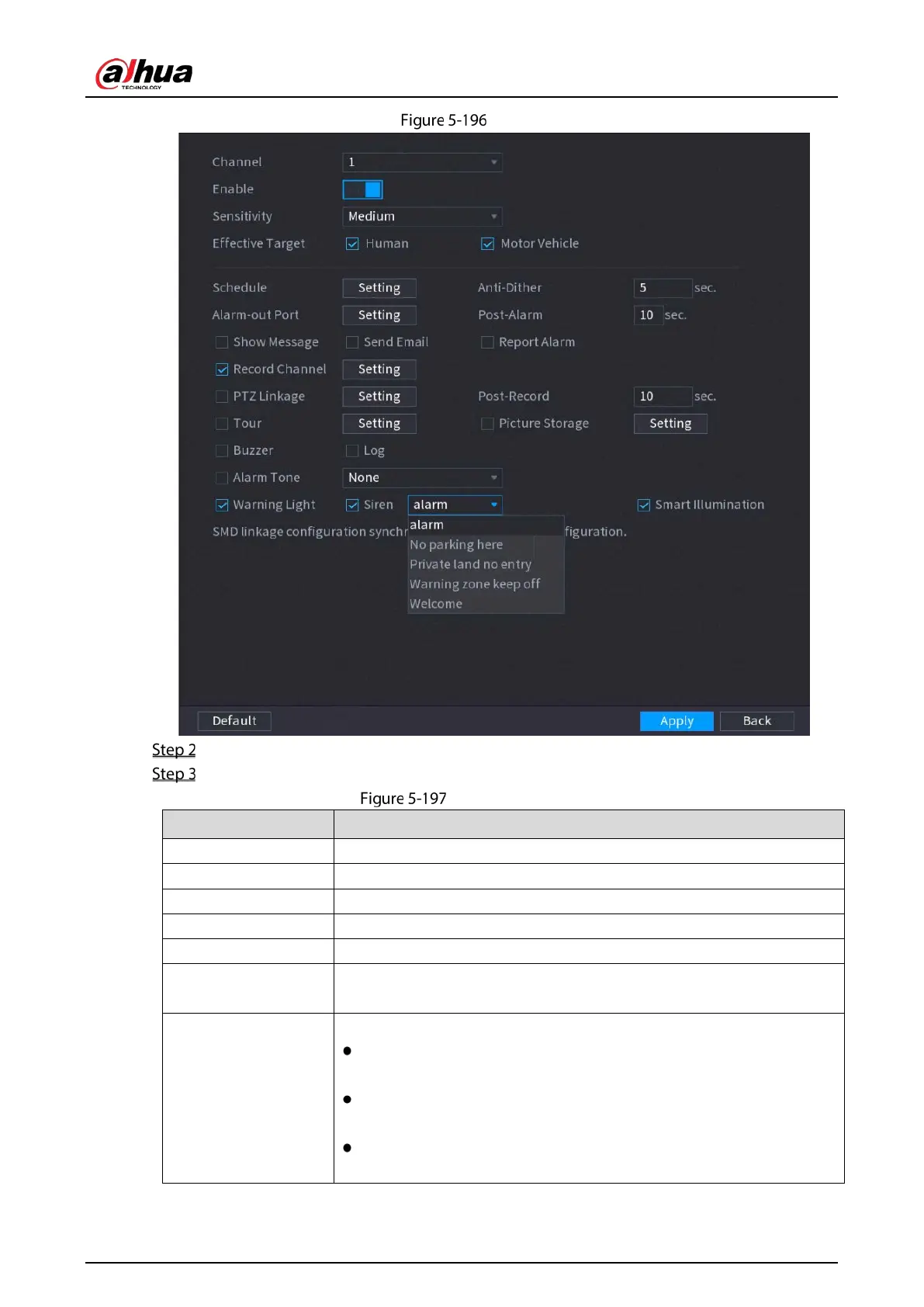
Task: Open the Alarm Tone None dropdown
Action: point(422,478)
